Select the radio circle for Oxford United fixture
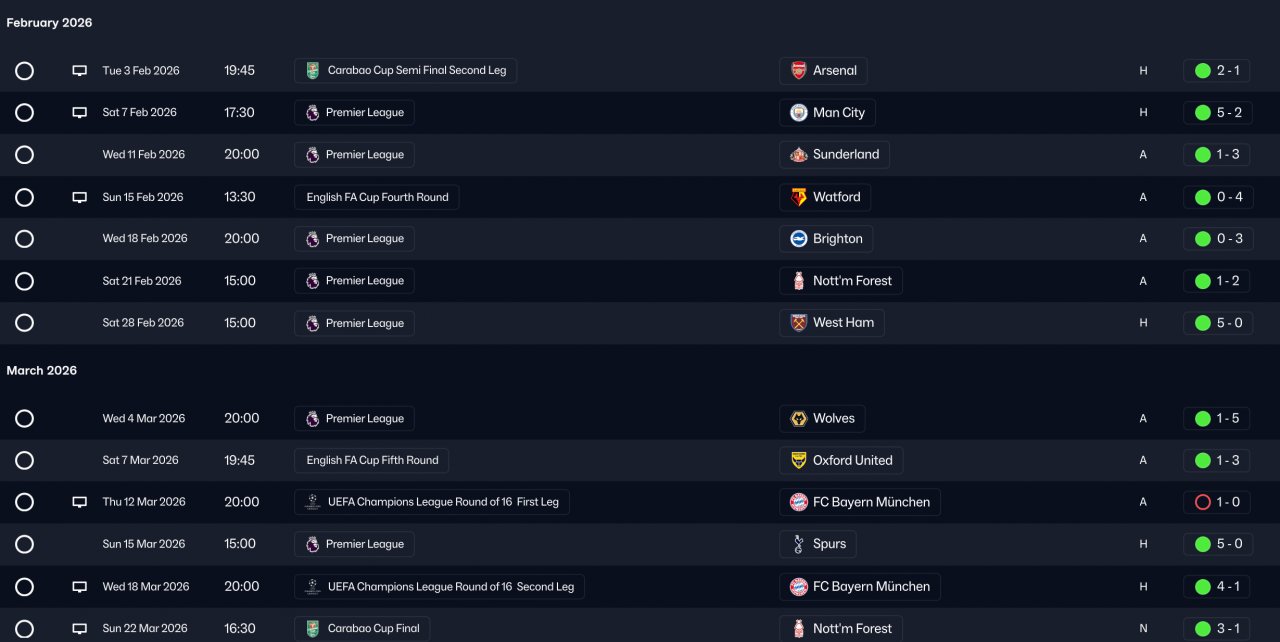 [x=25, y=461]
